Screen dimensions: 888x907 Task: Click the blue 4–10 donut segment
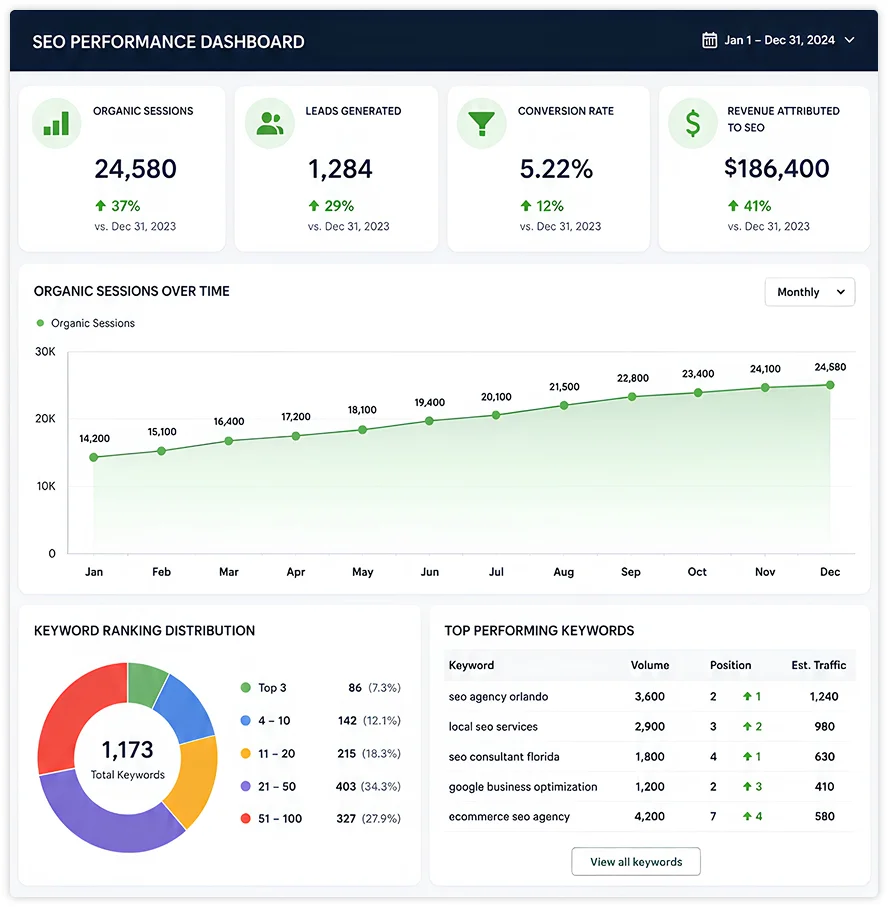184,709
